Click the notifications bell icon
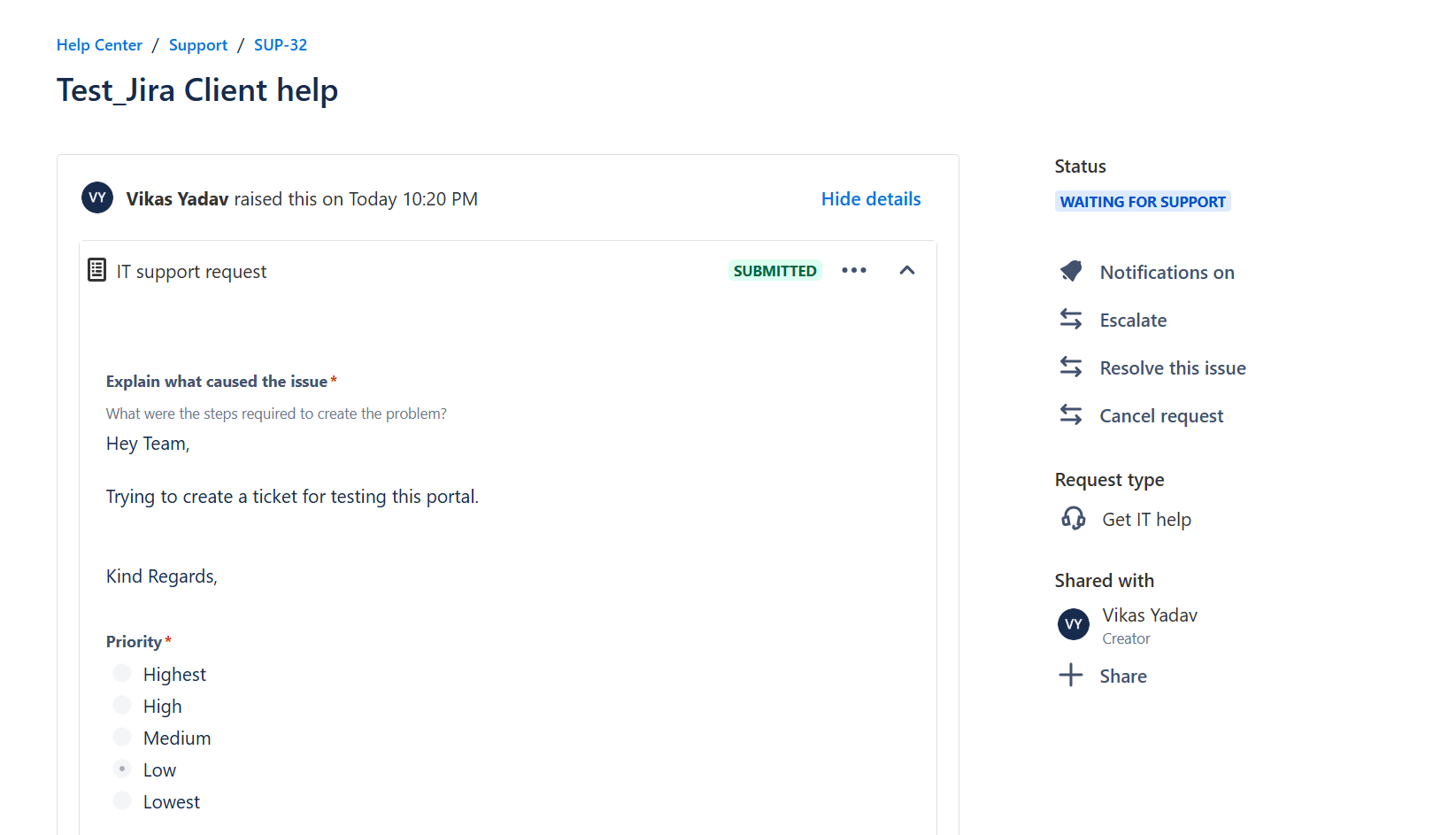1456x835 pixels. coord(1071,272)
